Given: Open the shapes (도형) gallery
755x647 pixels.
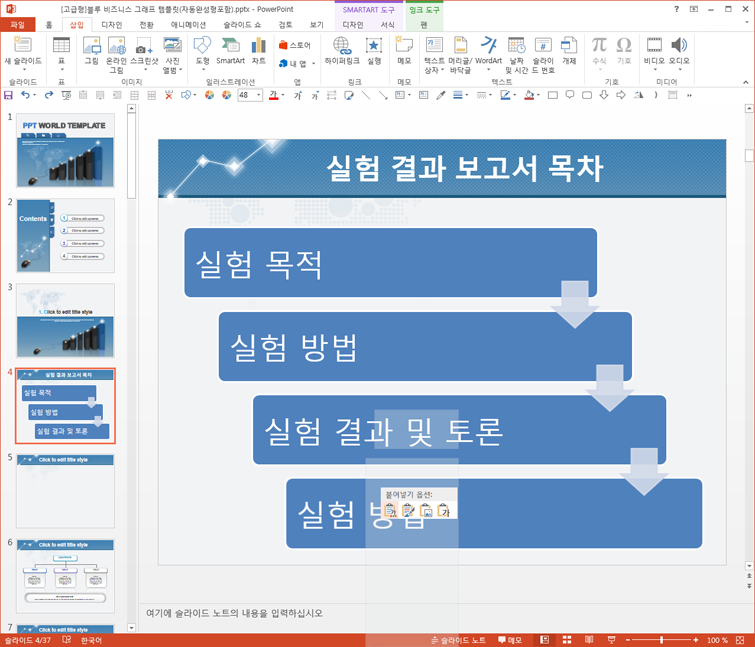Looking at the screenshot, I should tap(202, 53).
